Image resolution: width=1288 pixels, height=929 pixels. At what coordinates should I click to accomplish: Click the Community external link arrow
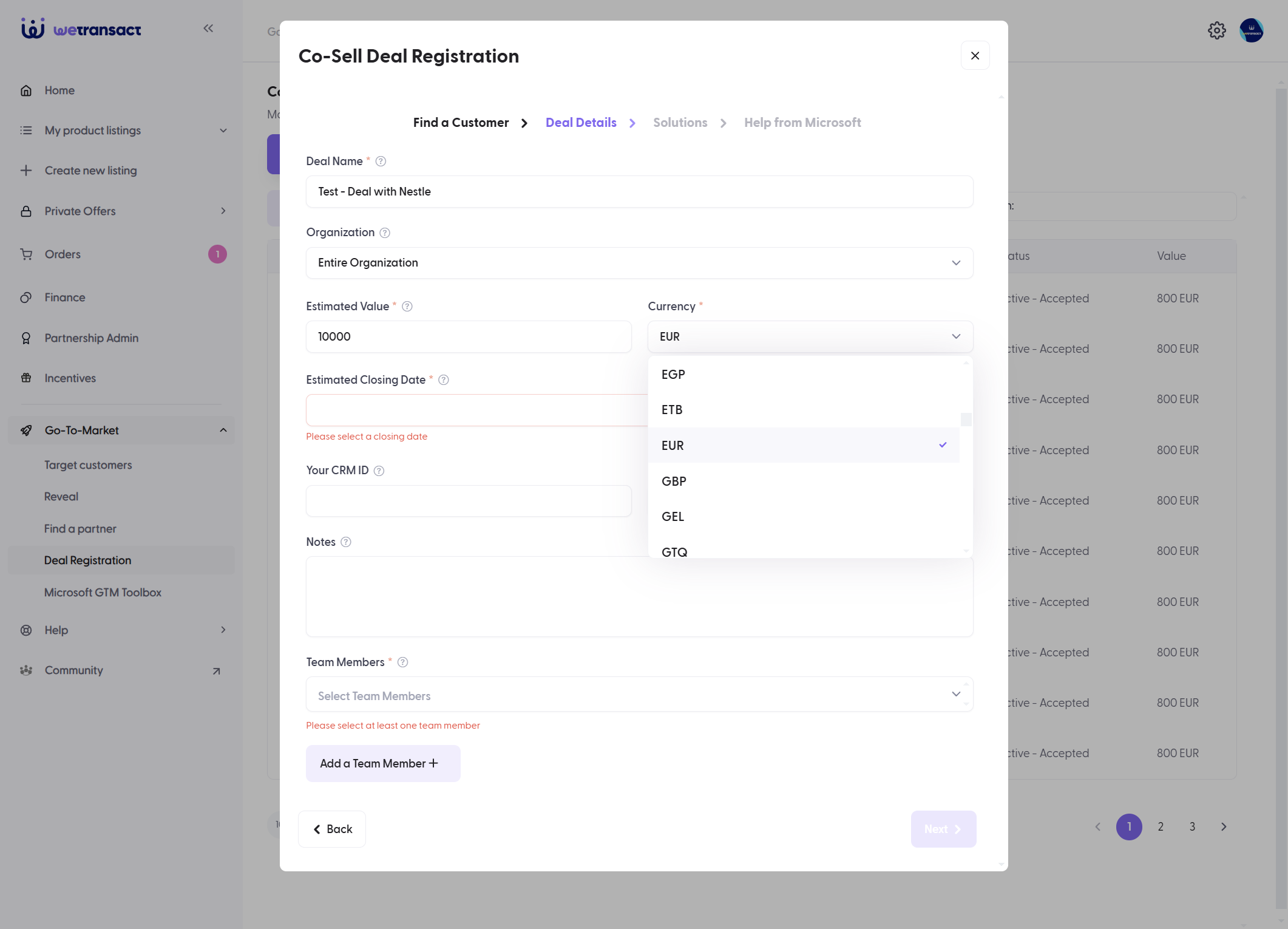point(216,671)
